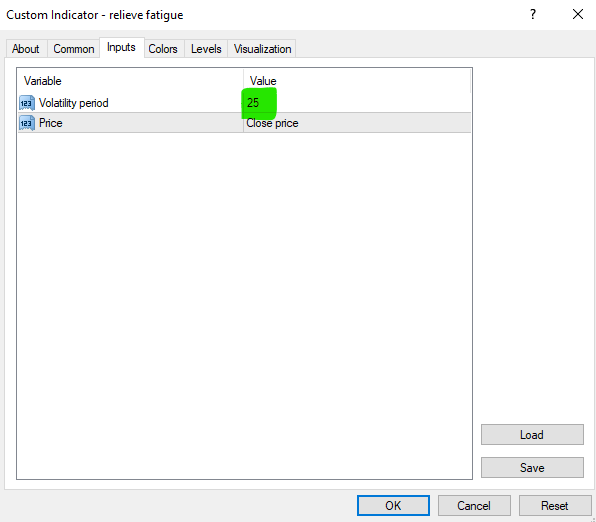Close the Custom Indicator dialog

tap(578, 14)
